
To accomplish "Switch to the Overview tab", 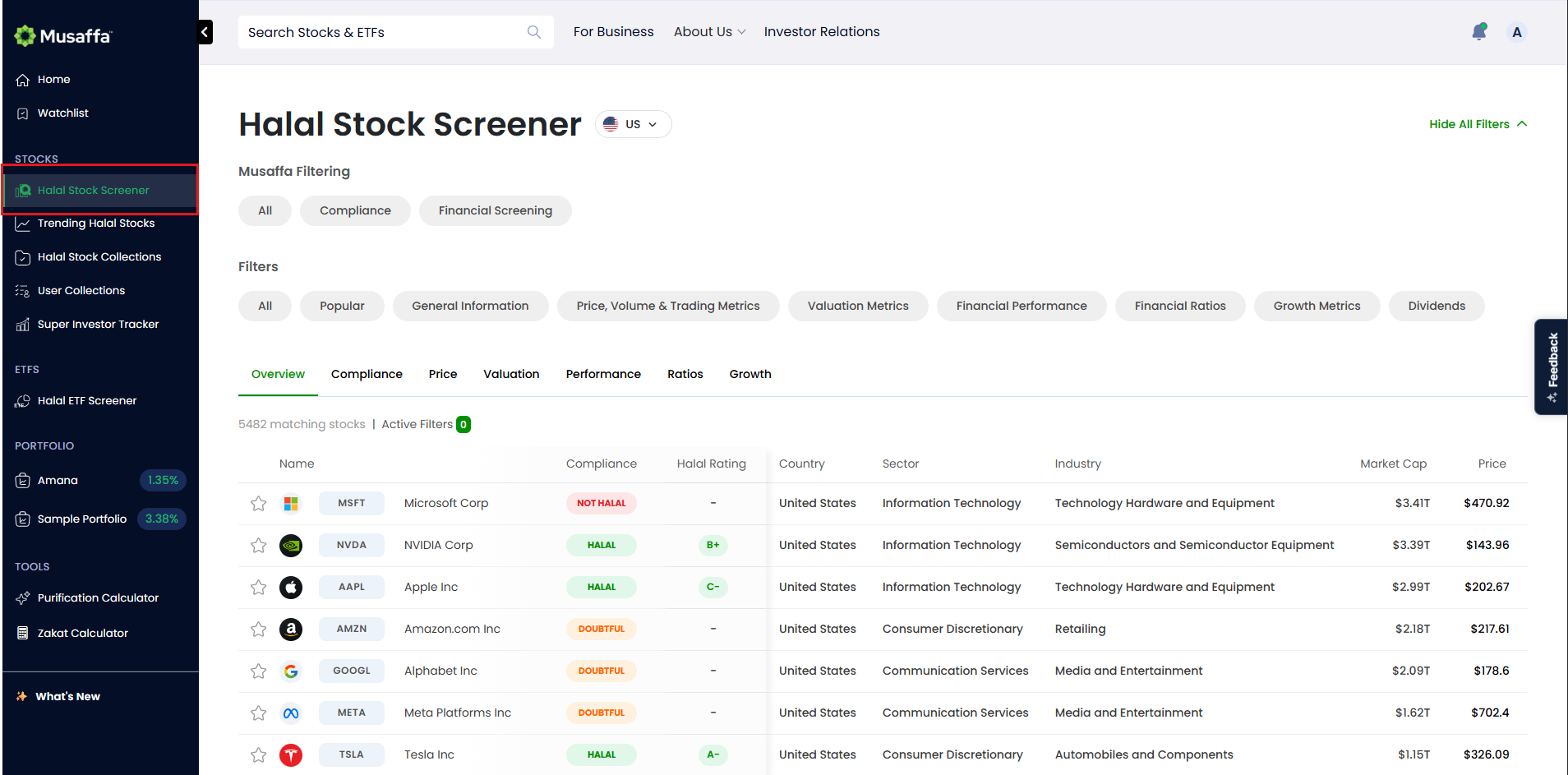I will [x=278, y=374].
